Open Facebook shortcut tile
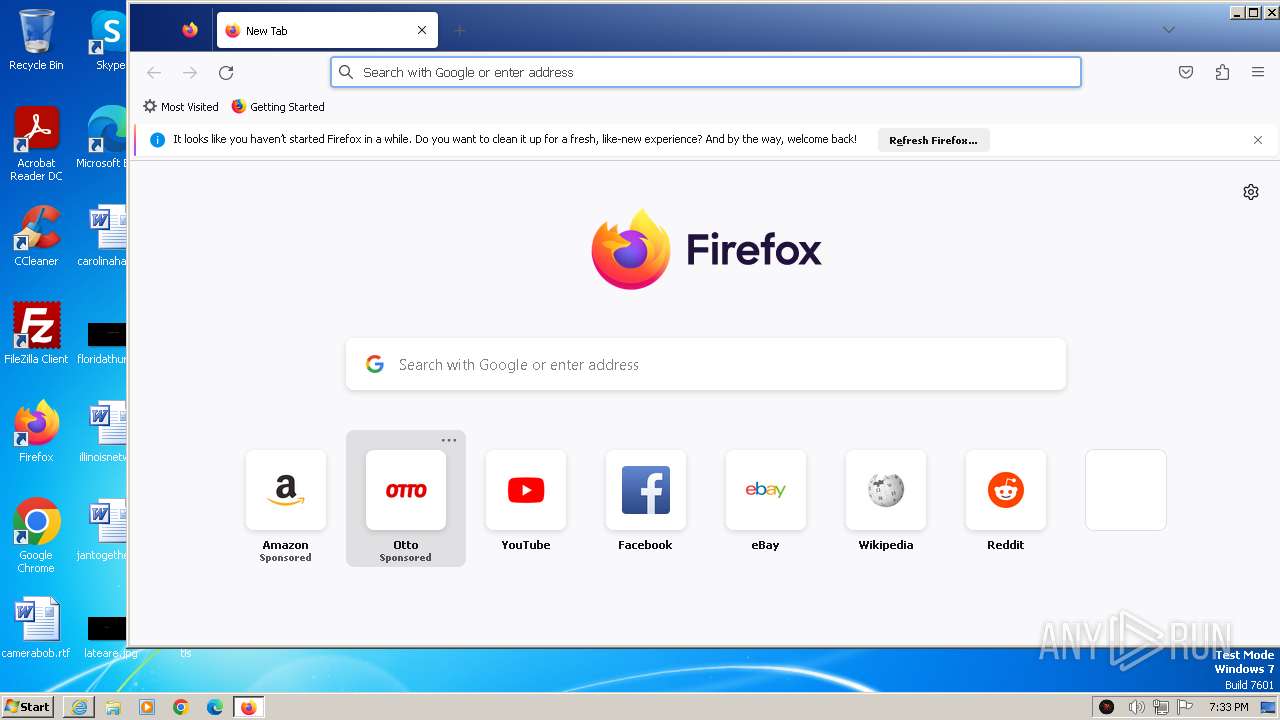Image resolution: width=1280 pixels, height=720 pixels. pyautogui.click(x=646, y=498)
